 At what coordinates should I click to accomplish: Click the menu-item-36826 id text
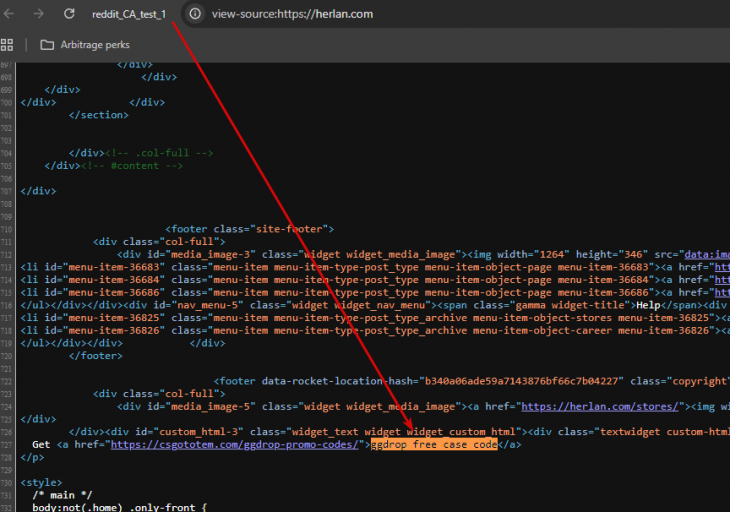pos(116,330)
